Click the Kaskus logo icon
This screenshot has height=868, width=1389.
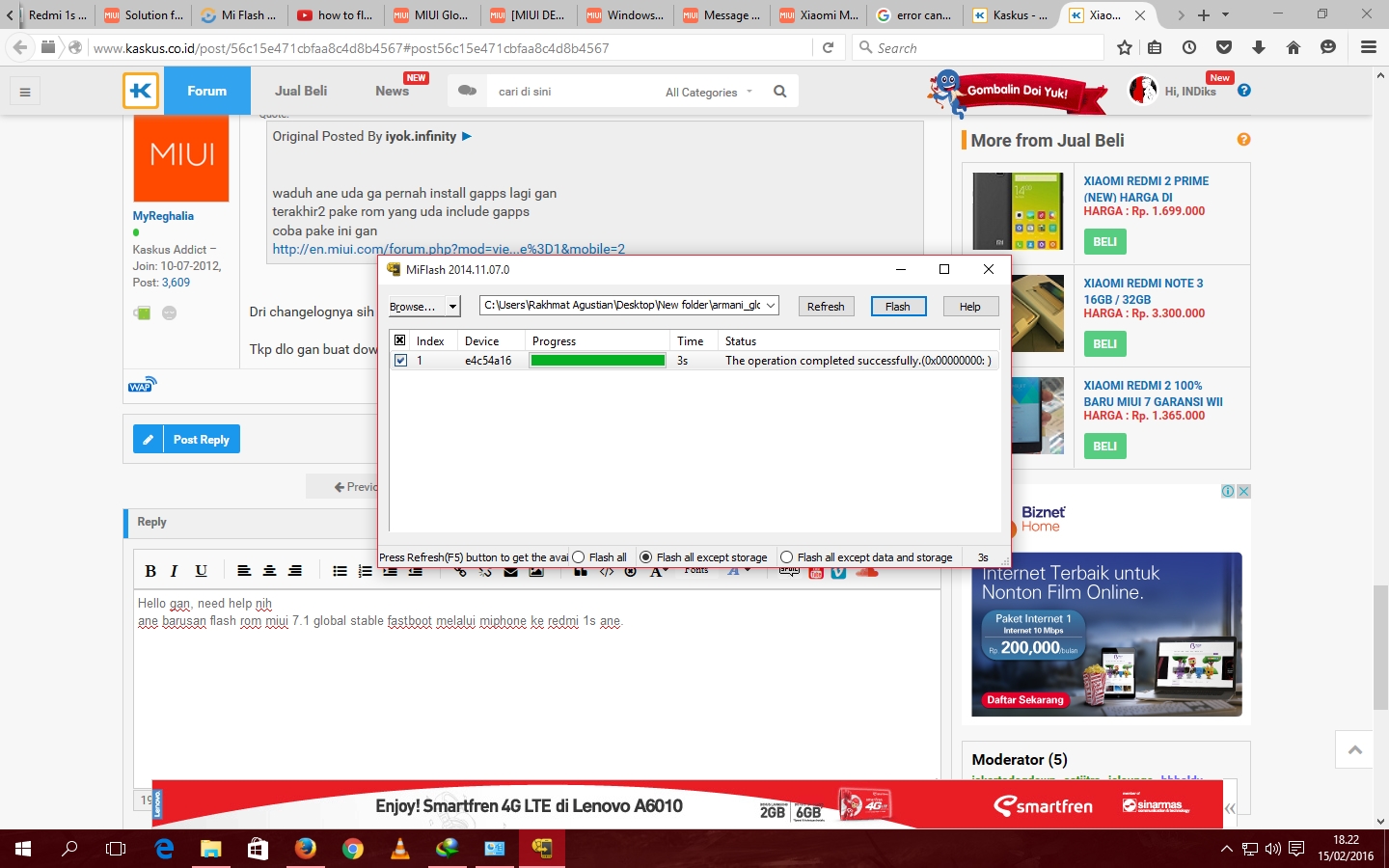pos(140,91)
